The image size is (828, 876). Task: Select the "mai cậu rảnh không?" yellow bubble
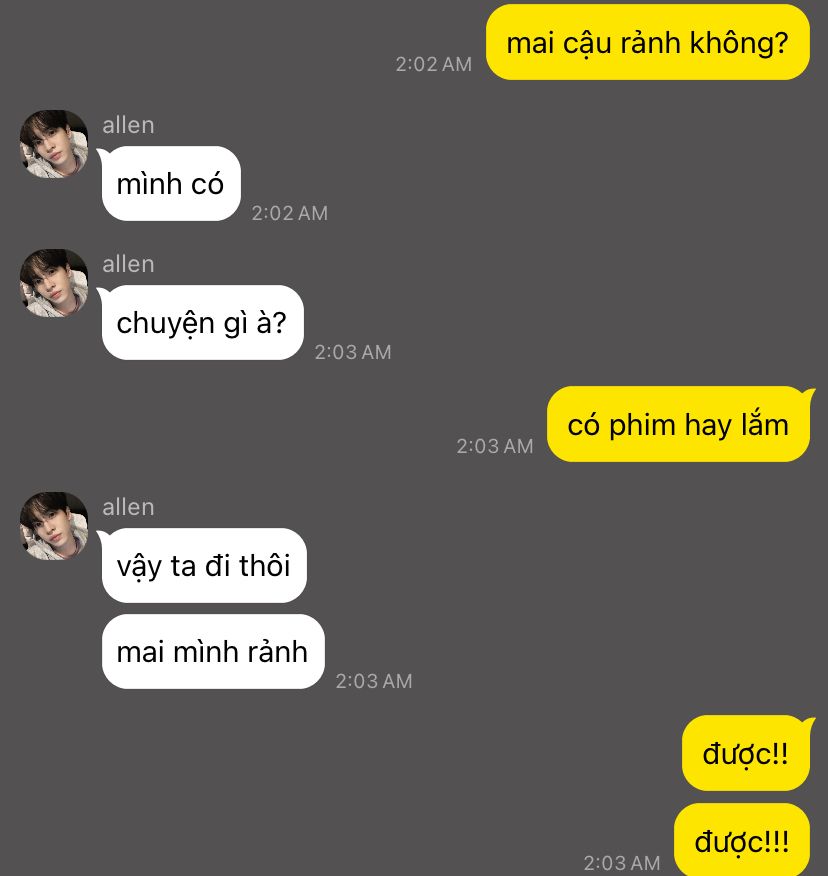click(648, 42)
